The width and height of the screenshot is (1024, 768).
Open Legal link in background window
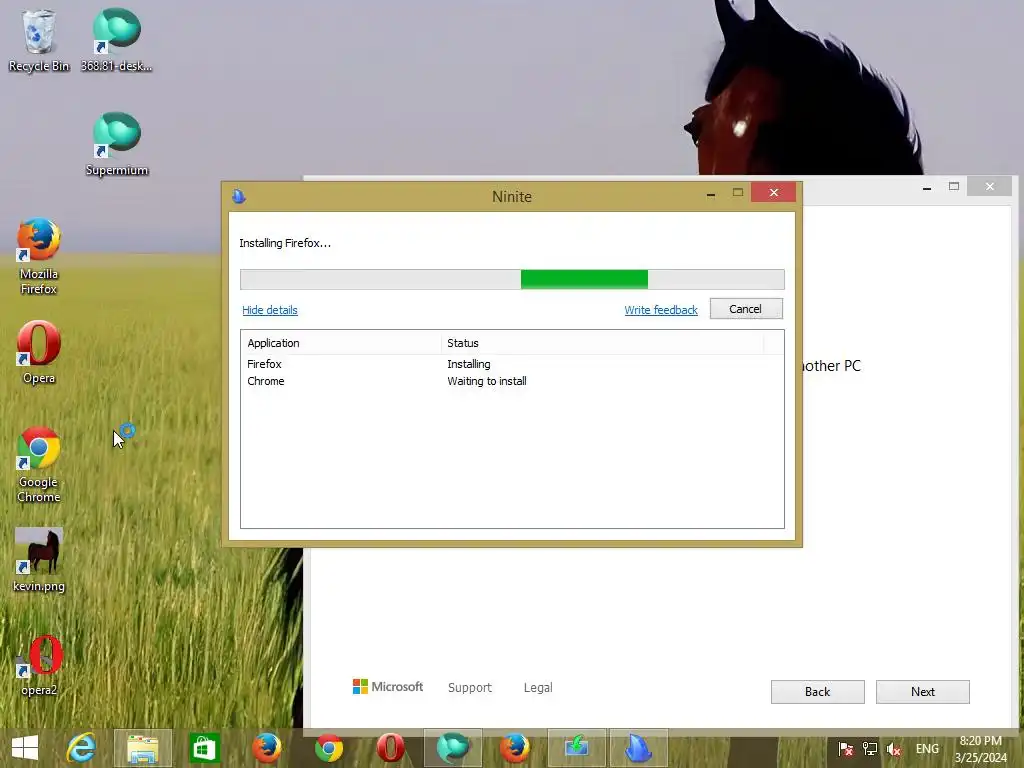[x=538, y=687]
